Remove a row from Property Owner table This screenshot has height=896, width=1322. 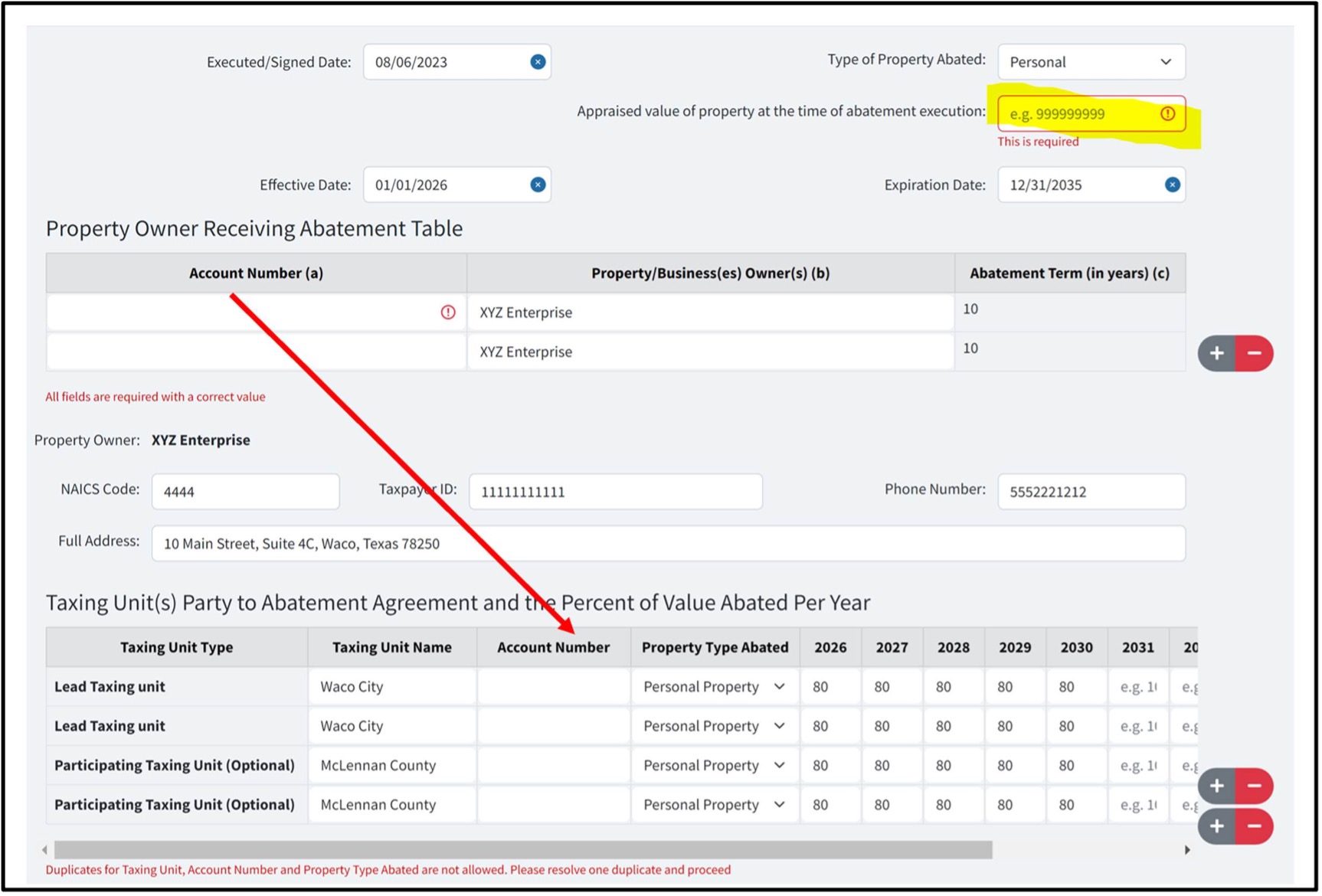tap(1255, 353)
